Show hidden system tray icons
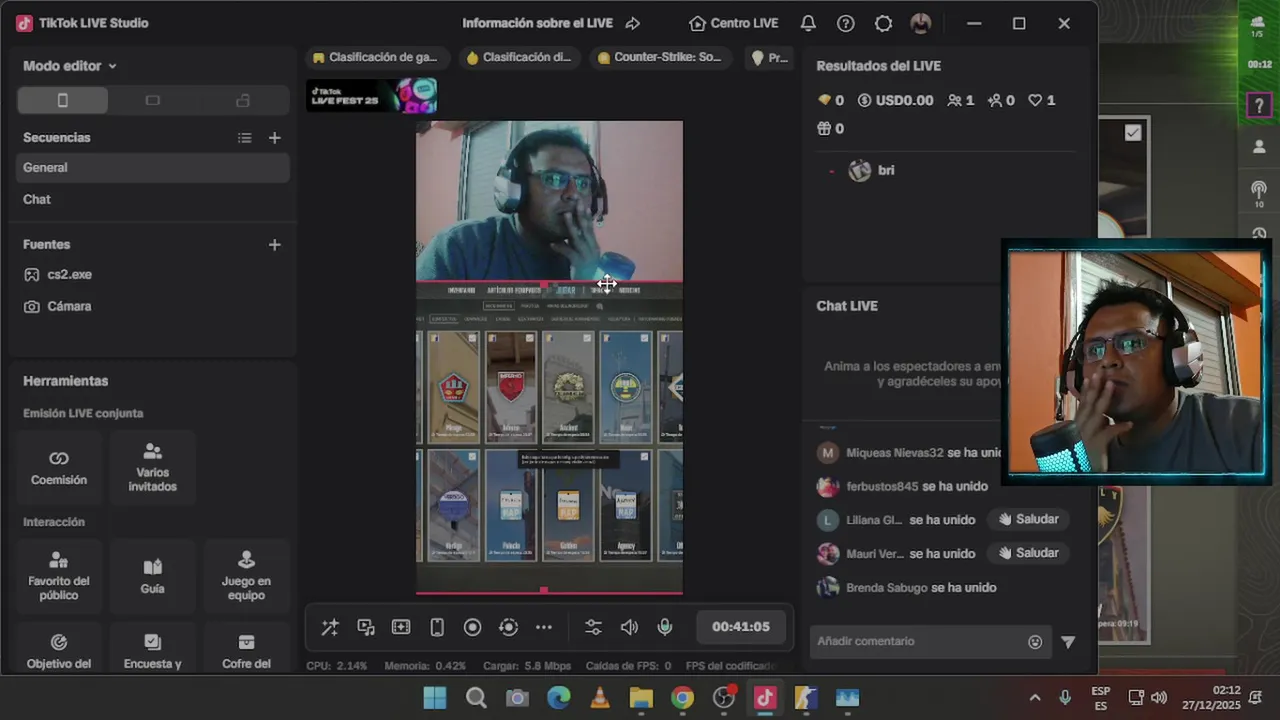 (1035, 698)
